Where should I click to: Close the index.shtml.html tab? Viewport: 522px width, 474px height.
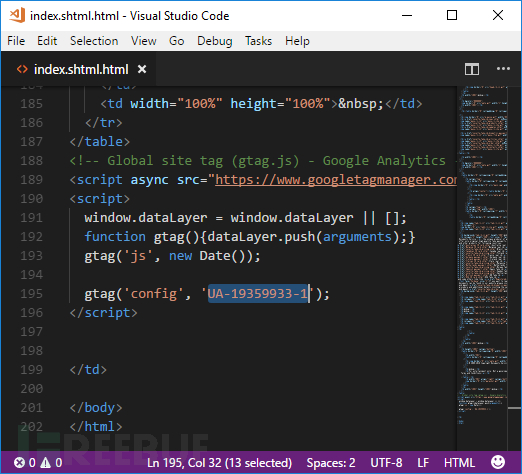[142, 69]
